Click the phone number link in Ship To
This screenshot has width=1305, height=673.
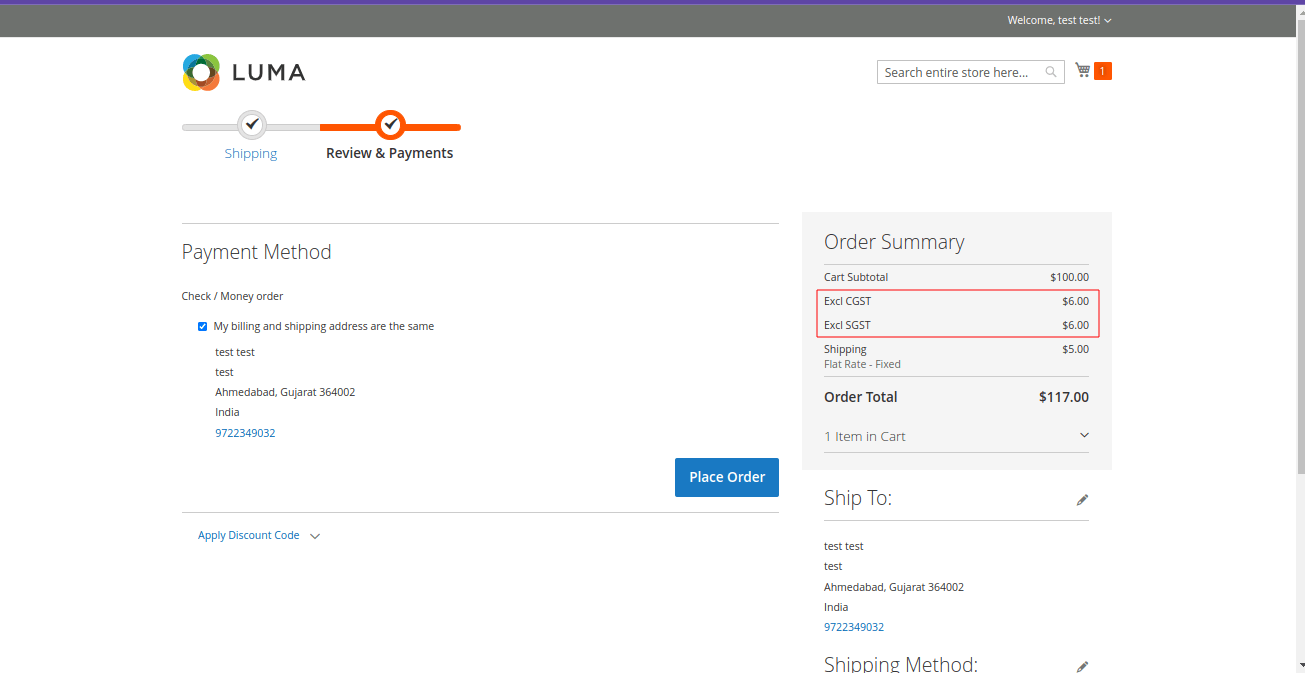[854, 627]
